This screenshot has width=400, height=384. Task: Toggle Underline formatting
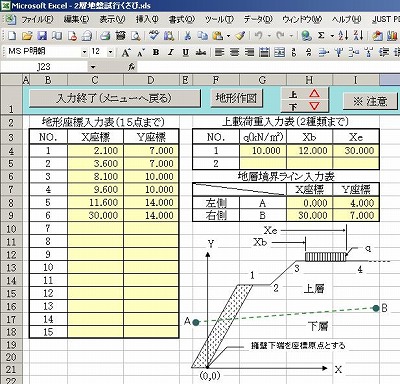(186, 52)
